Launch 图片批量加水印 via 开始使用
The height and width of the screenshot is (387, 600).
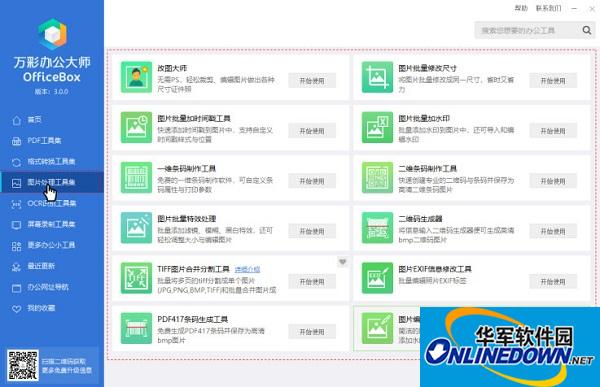pos(553,131)
